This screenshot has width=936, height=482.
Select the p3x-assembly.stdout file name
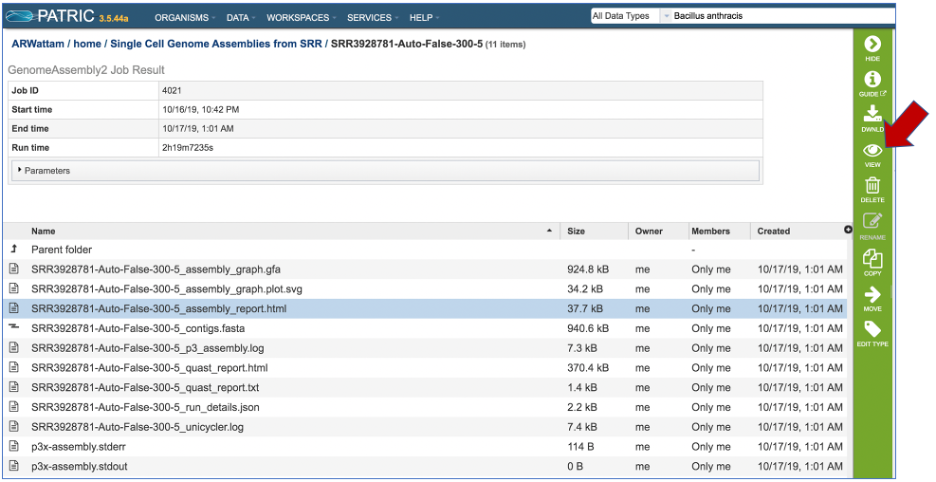79,466
